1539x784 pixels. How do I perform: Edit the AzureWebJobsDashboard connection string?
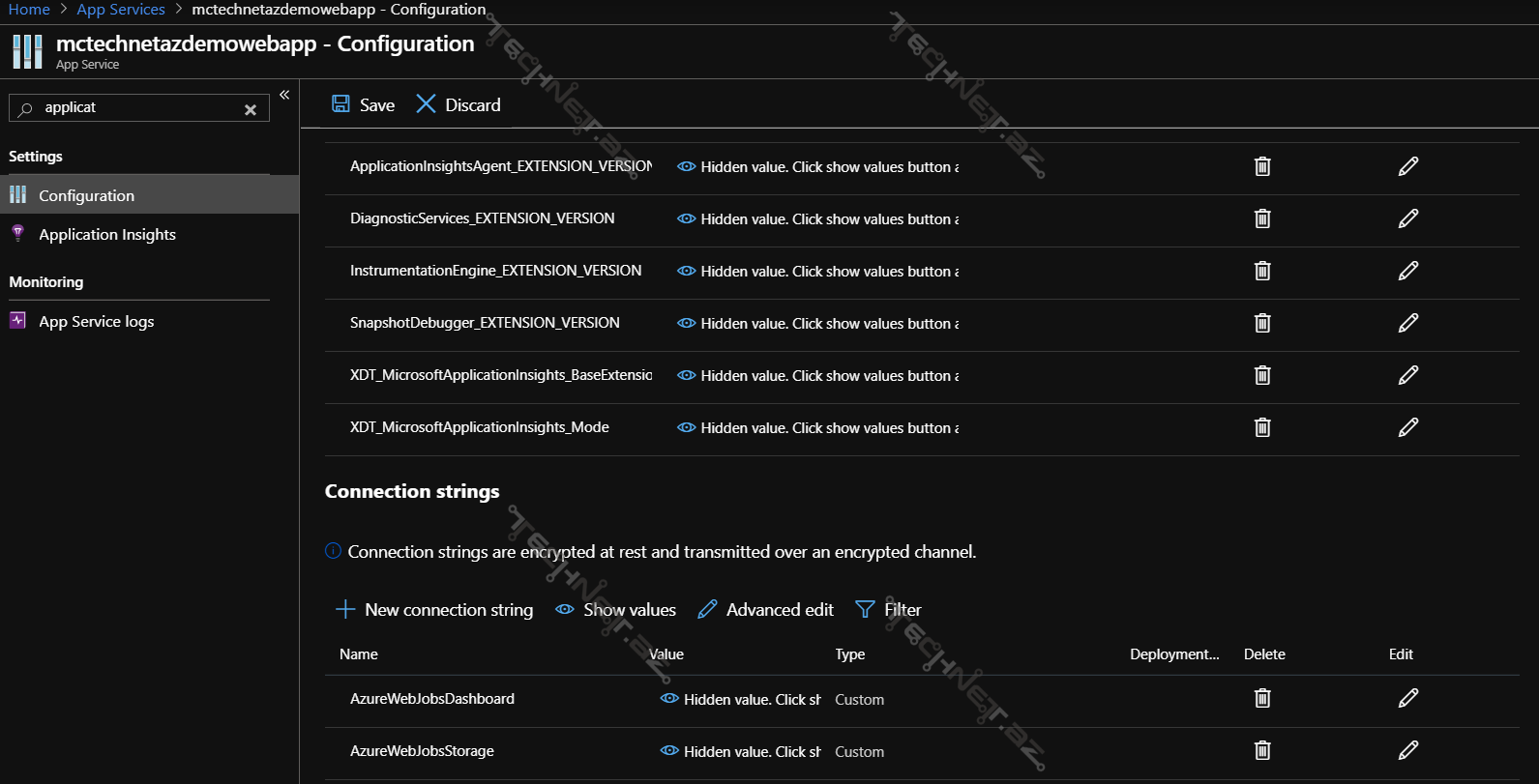tap(1407, 698)
